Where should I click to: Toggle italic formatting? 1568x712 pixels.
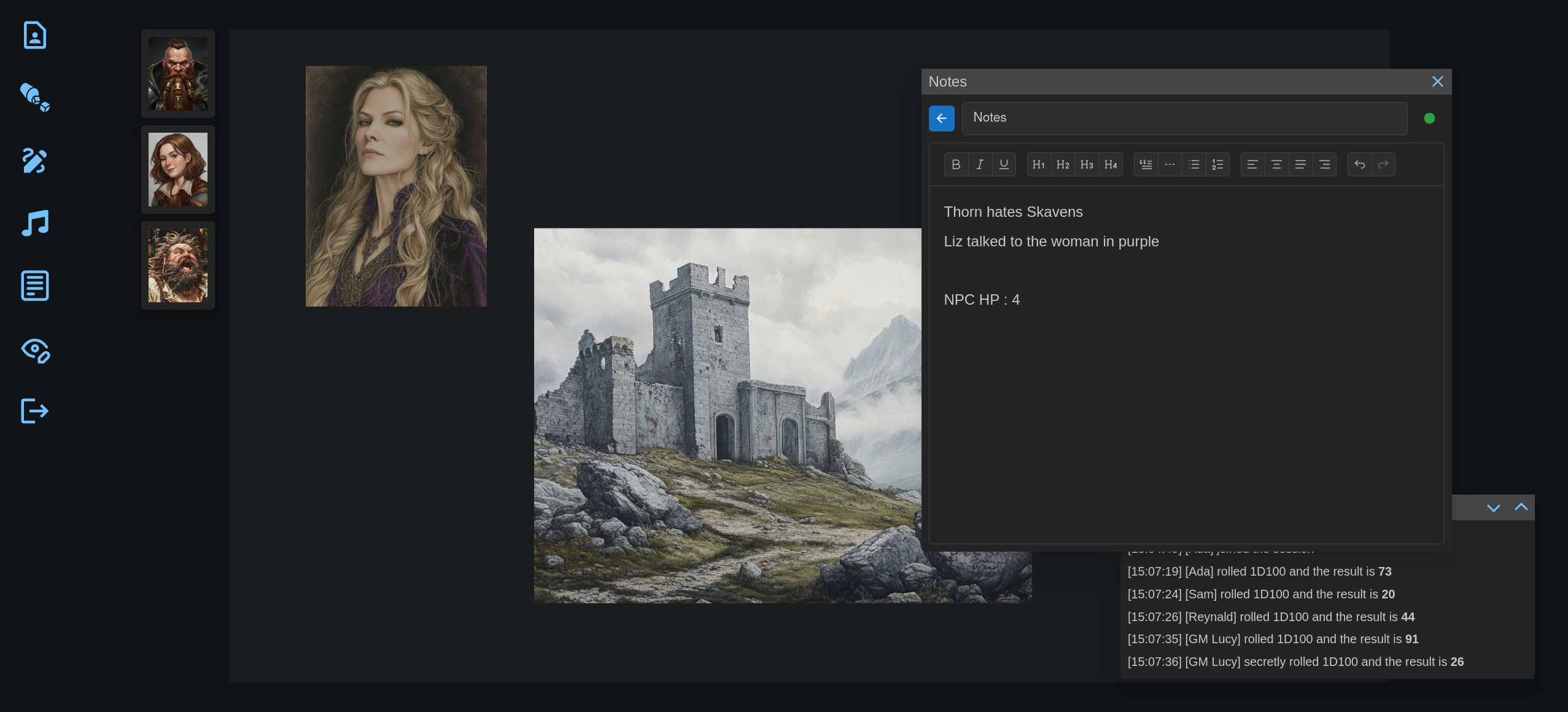[979, 164]
